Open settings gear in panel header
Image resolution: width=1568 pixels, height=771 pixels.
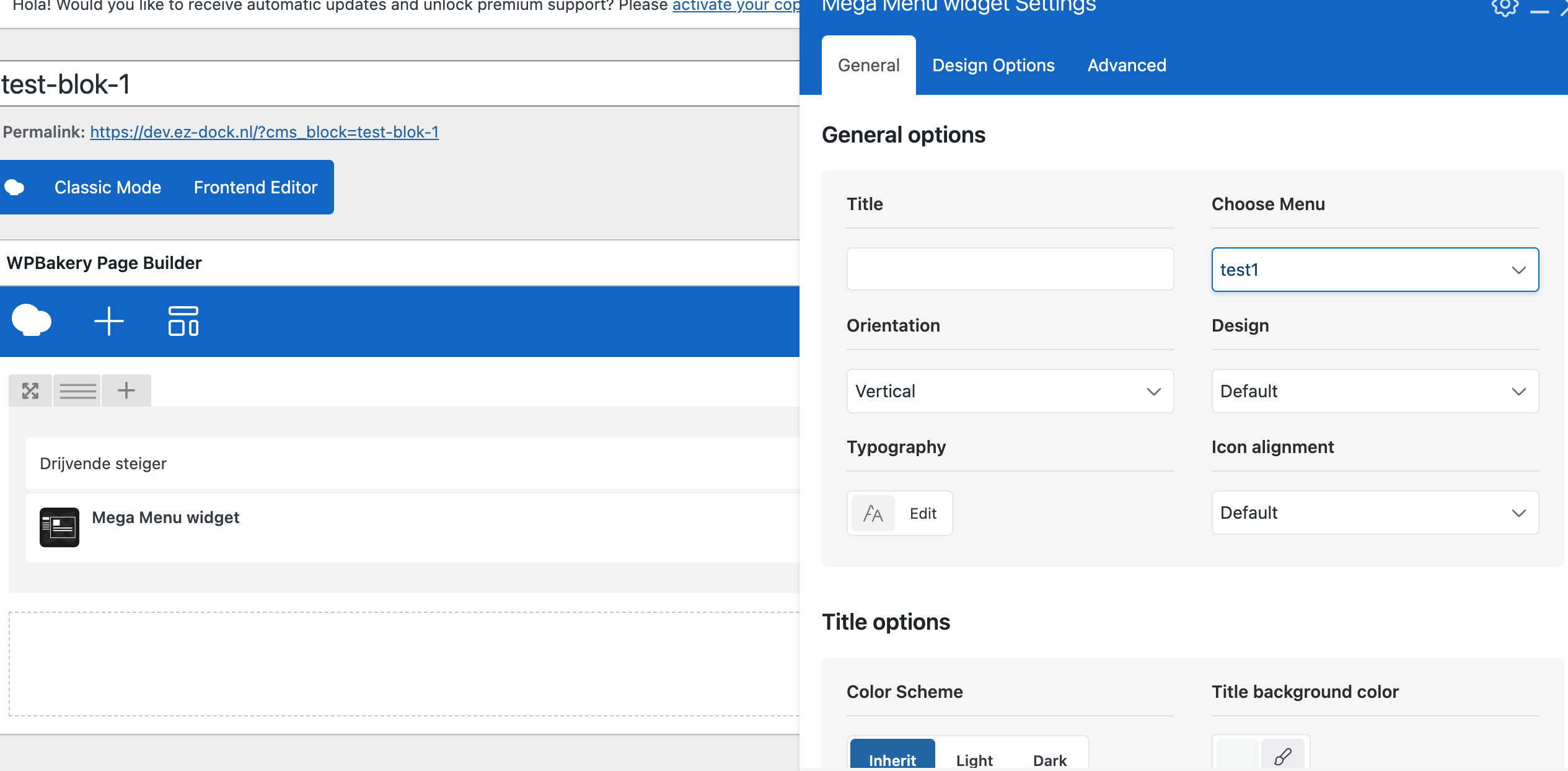pyautogui.click(x=1505, y=7)
